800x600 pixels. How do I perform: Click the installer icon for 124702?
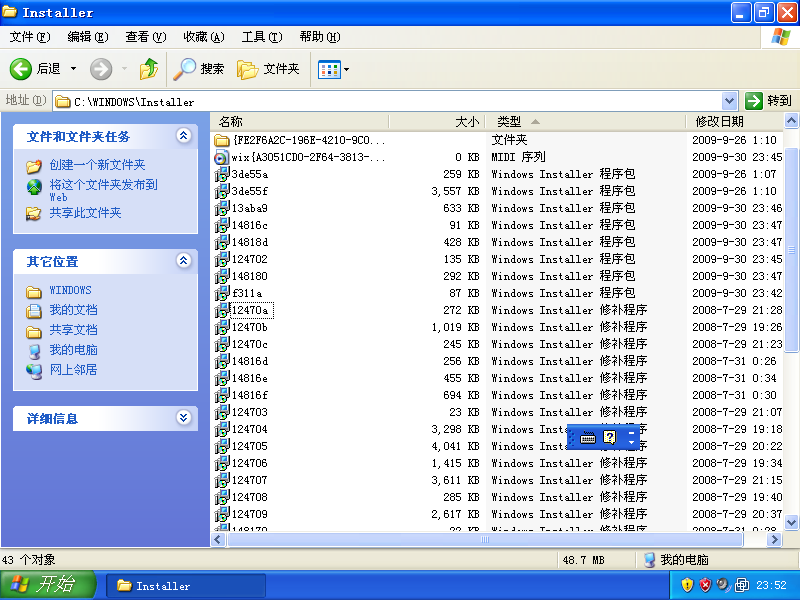pyautogui.click(x=221, y=259)
